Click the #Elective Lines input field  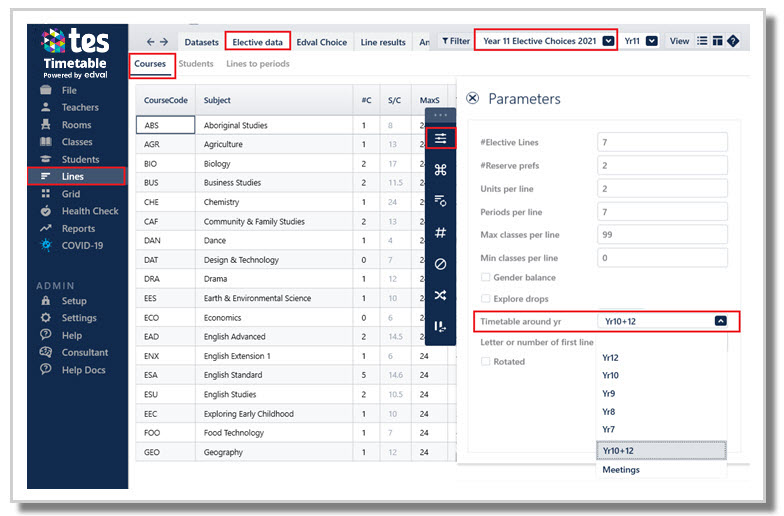pos(662,142)
